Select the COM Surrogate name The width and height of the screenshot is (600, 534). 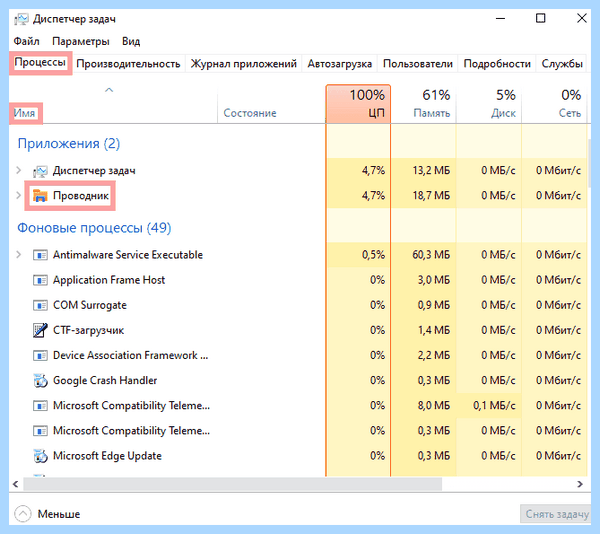click(x=90, y=305)
